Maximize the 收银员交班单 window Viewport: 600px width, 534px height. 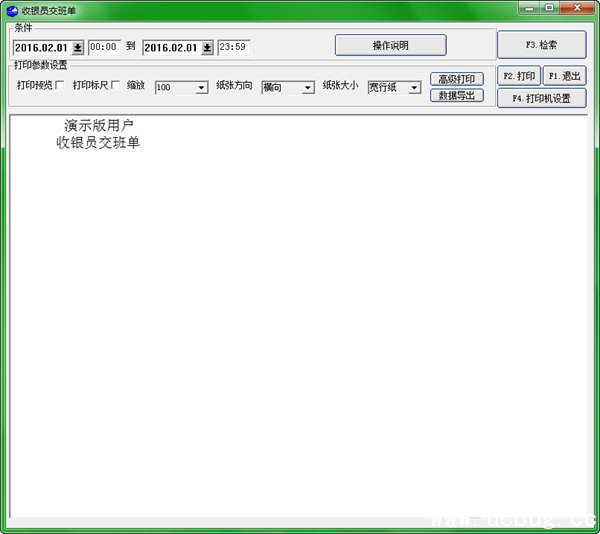coord(550,8)
